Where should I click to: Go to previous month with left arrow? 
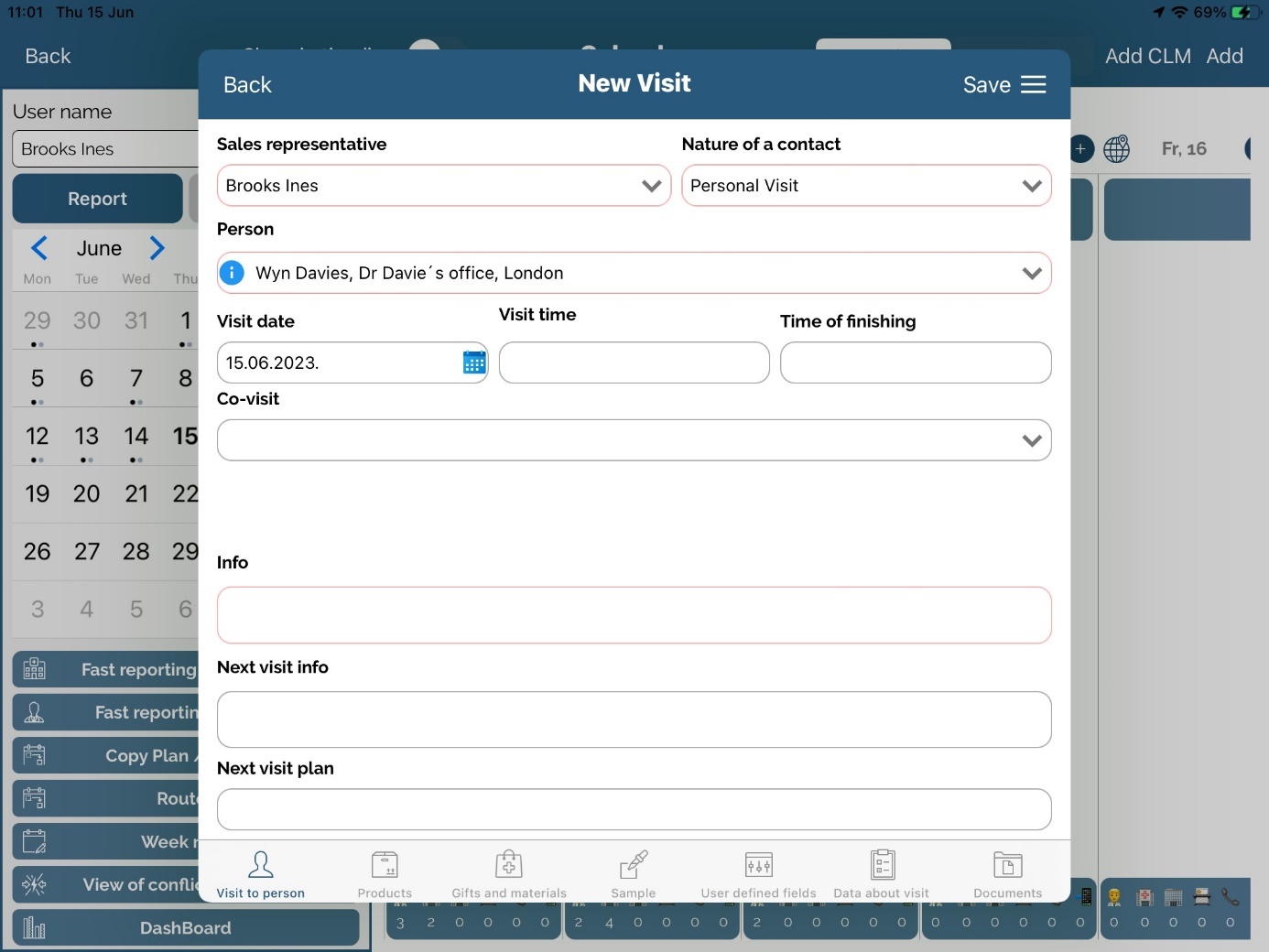pyautogui.click(x=39, y=248)
